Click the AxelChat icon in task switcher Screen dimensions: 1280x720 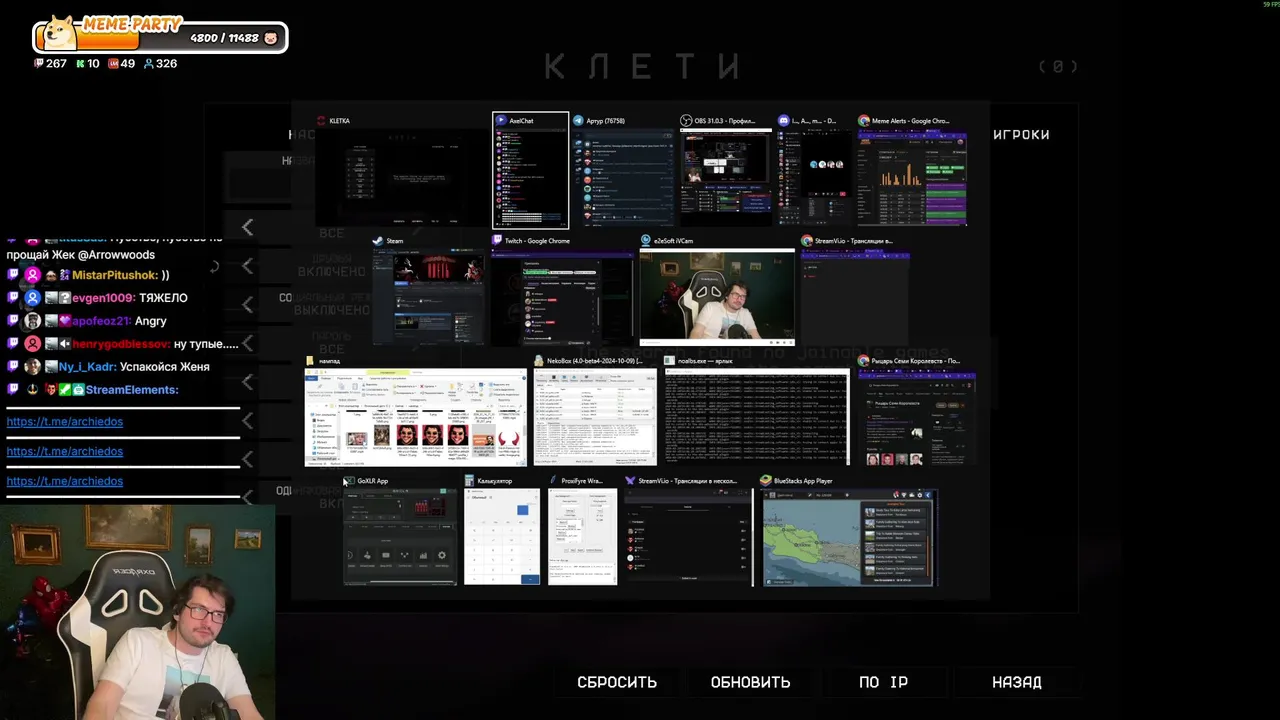pos(502,121)
